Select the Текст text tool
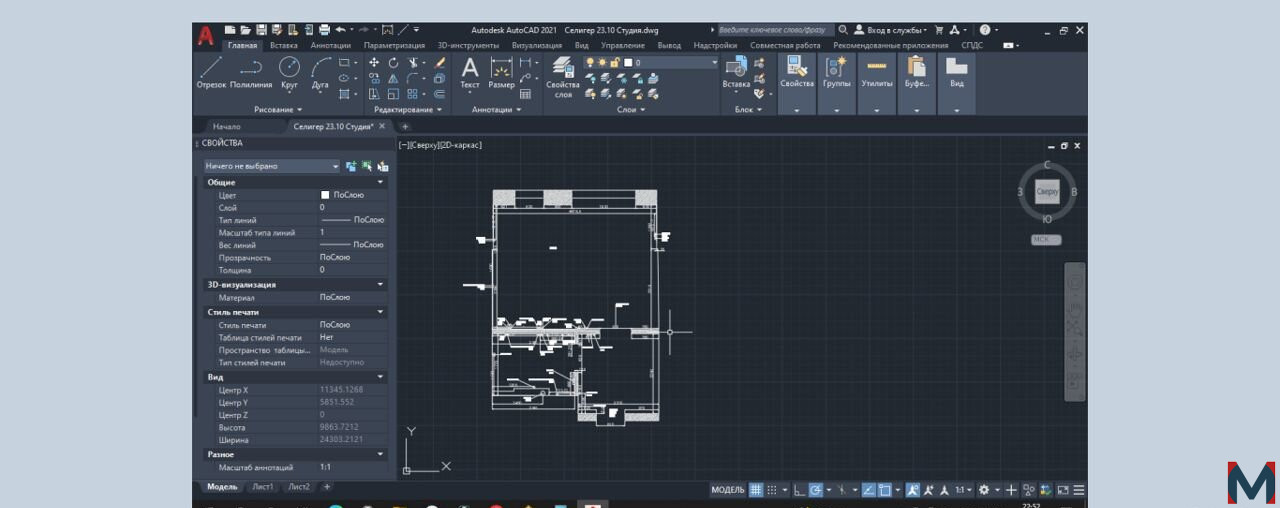 470,73
